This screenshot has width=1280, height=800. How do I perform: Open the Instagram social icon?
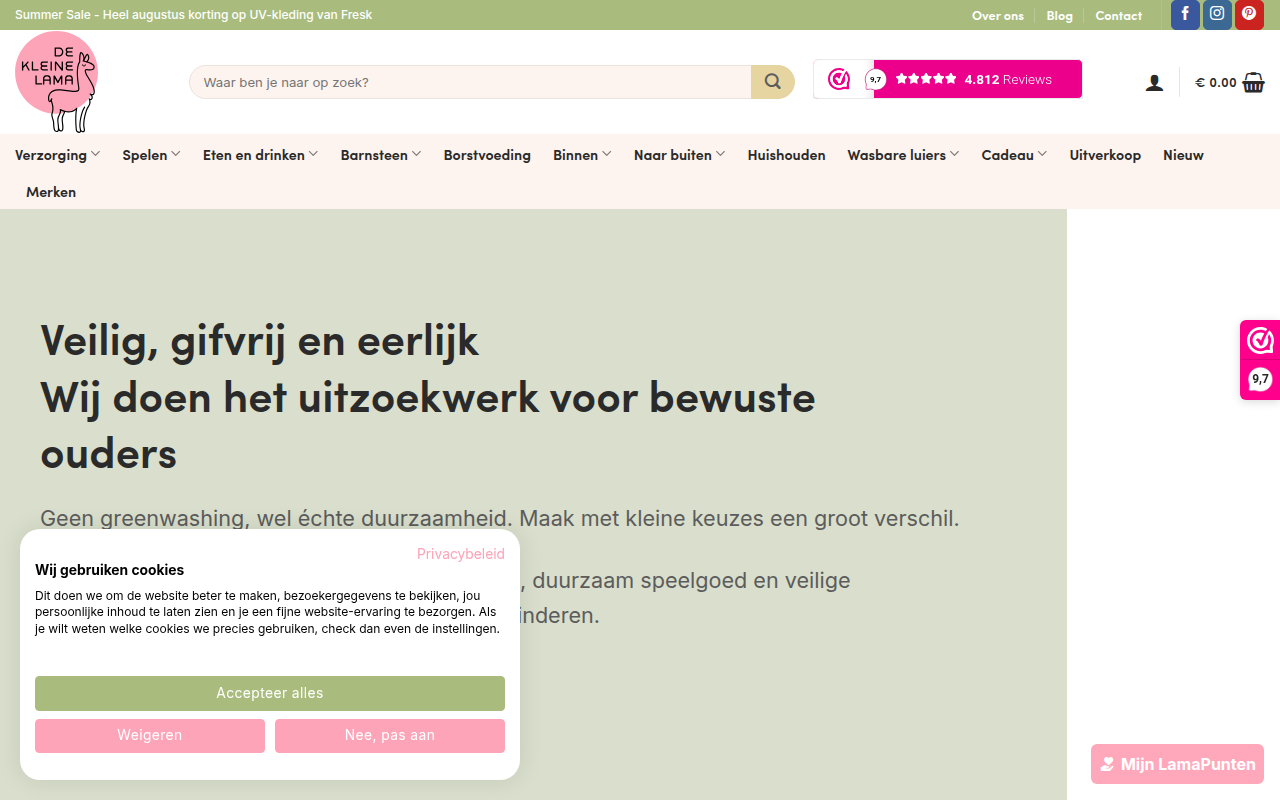click(x=1217, y=15)
